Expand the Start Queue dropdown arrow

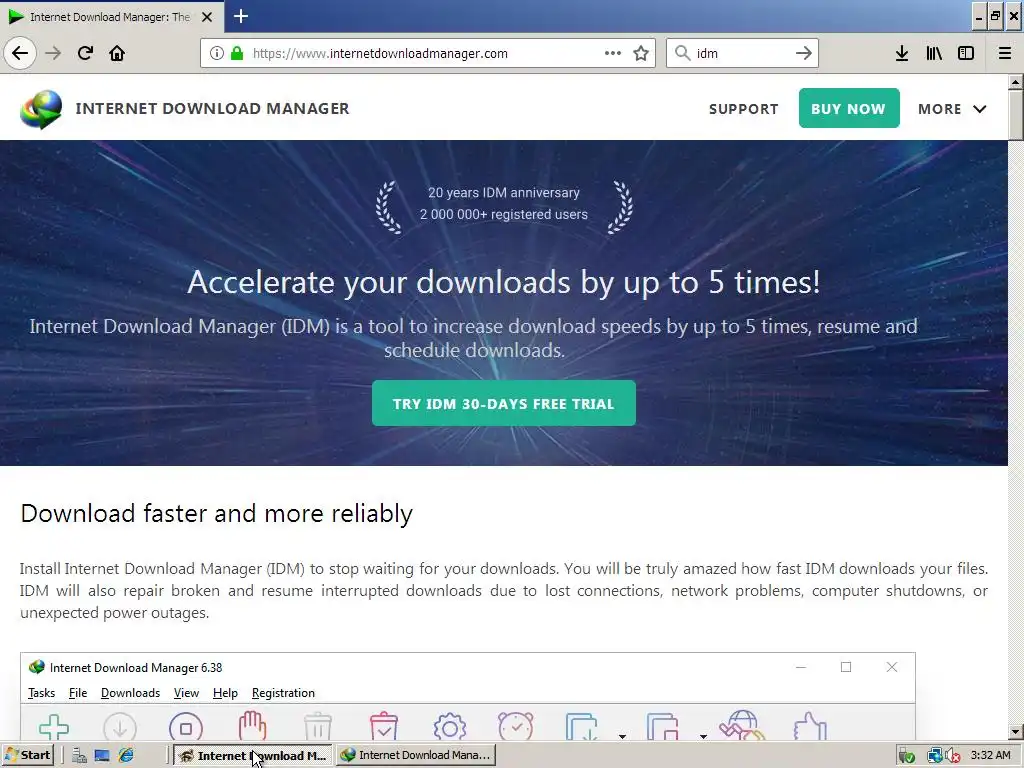(x=622, y=736)
